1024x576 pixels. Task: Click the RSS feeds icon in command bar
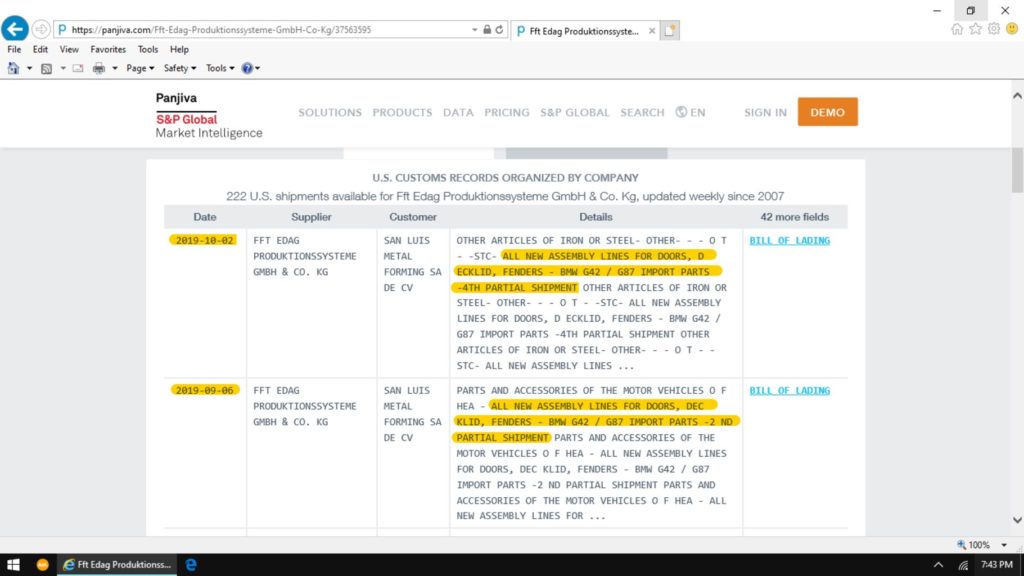pos(46,68)
